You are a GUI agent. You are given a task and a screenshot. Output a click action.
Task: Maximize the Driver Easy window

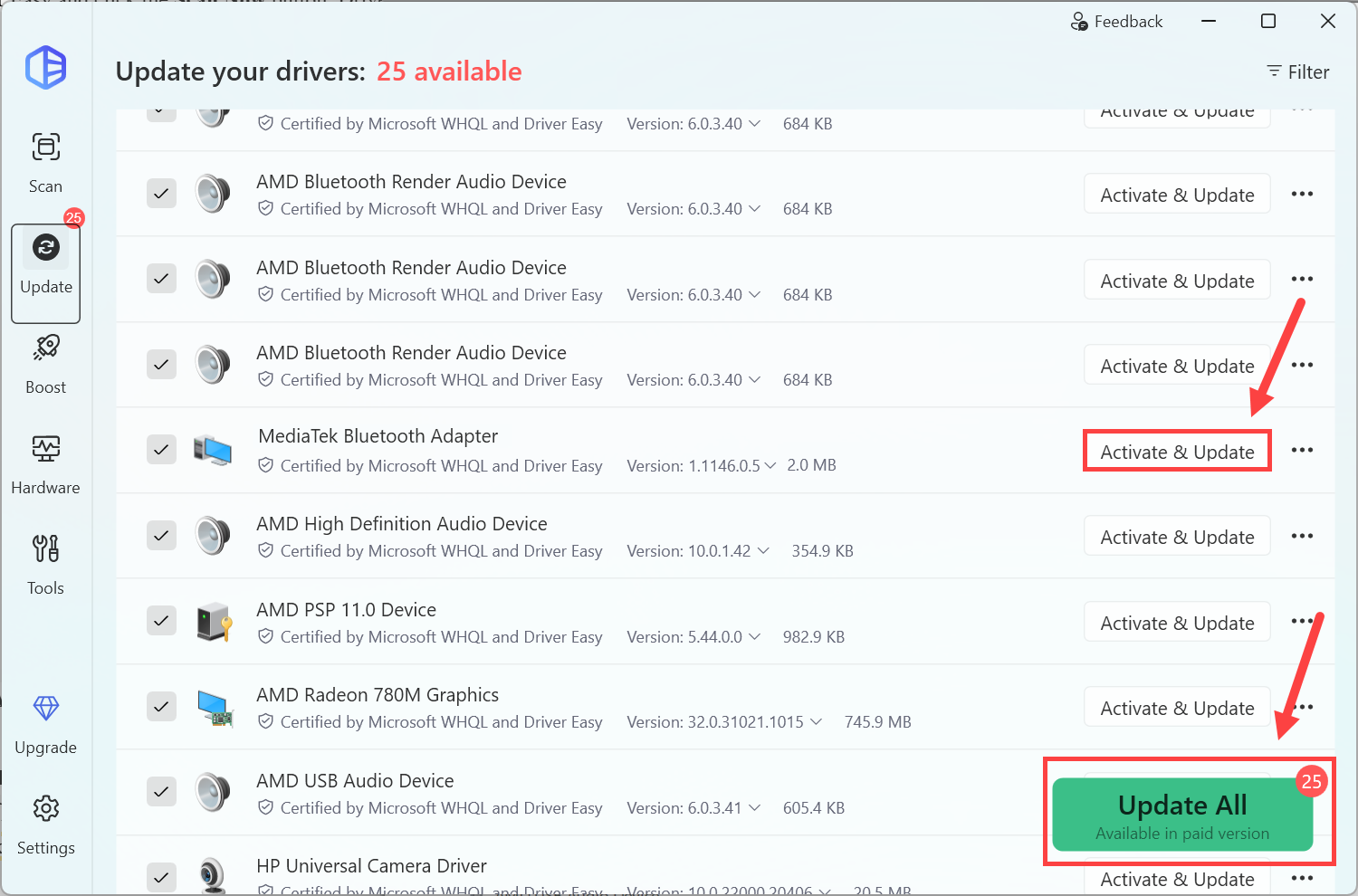1268,21
